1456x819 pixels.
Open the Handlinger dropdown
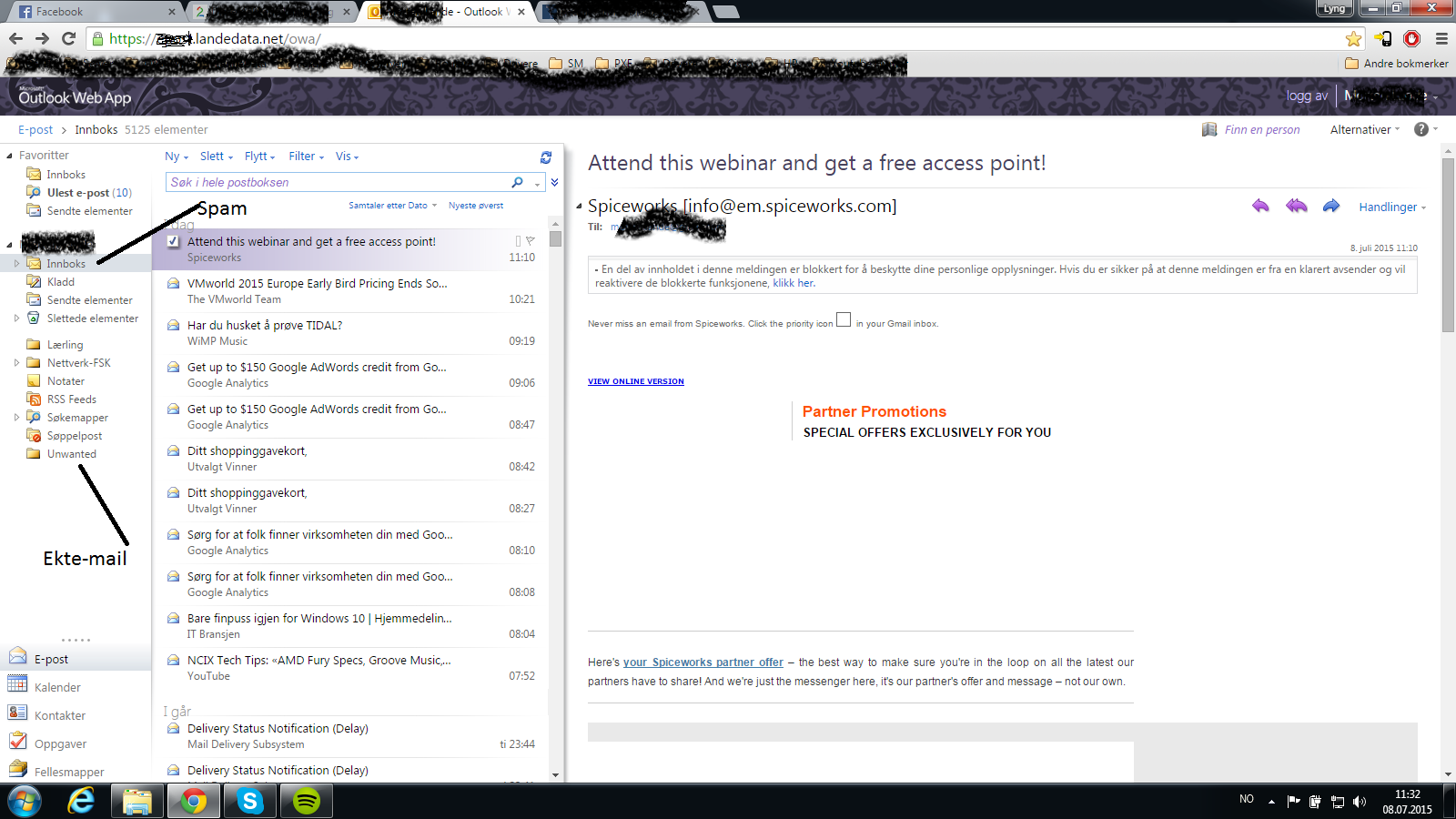pos(1392,207)
